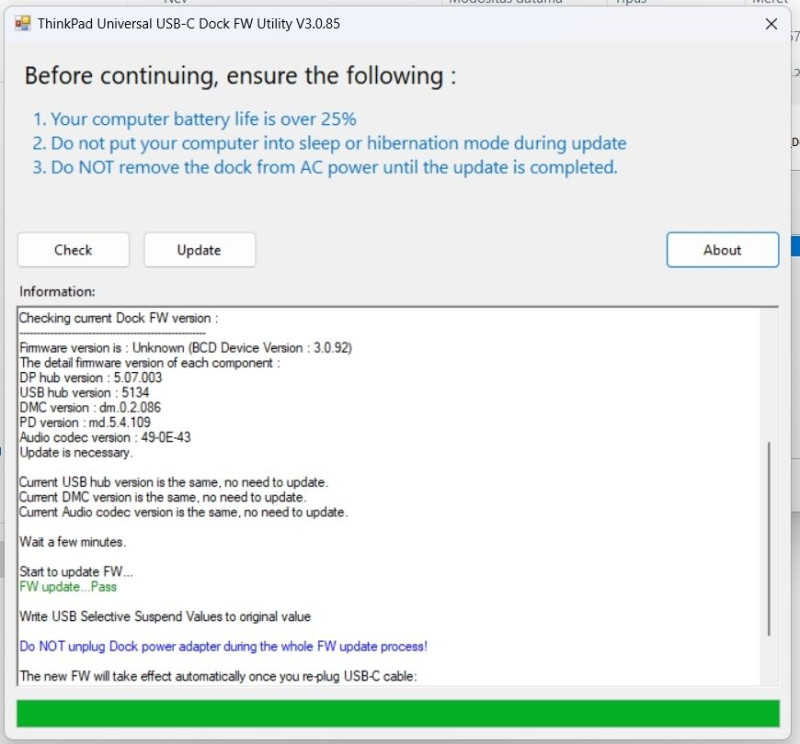Image resolution: width=800 pixels, height=744 pixels.
Task: Click the 'Information:' label
Action: coord(57,291)
